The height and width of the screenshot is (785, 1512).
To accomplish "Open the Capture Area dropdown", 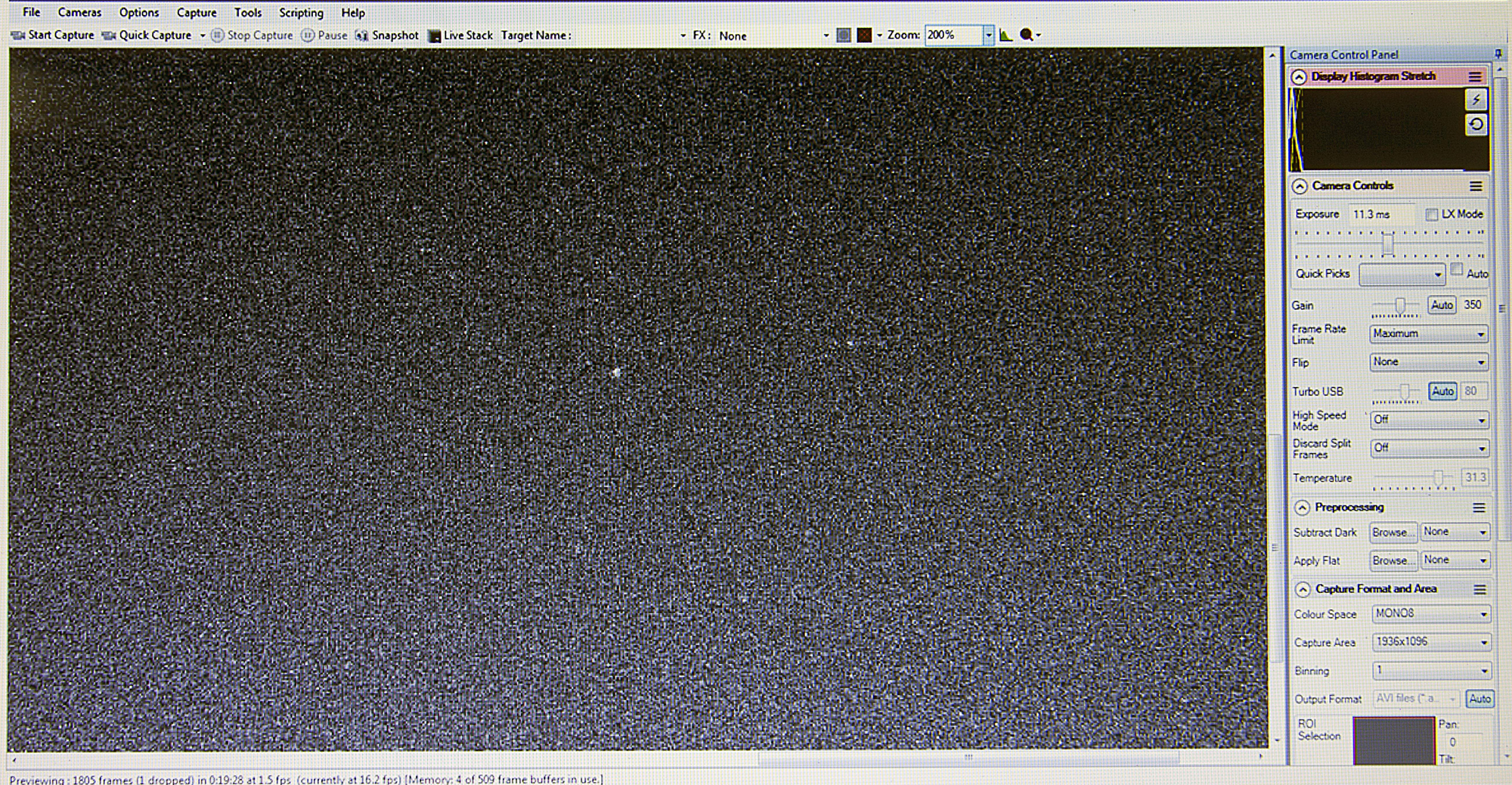I will (x=1430, y=642).
